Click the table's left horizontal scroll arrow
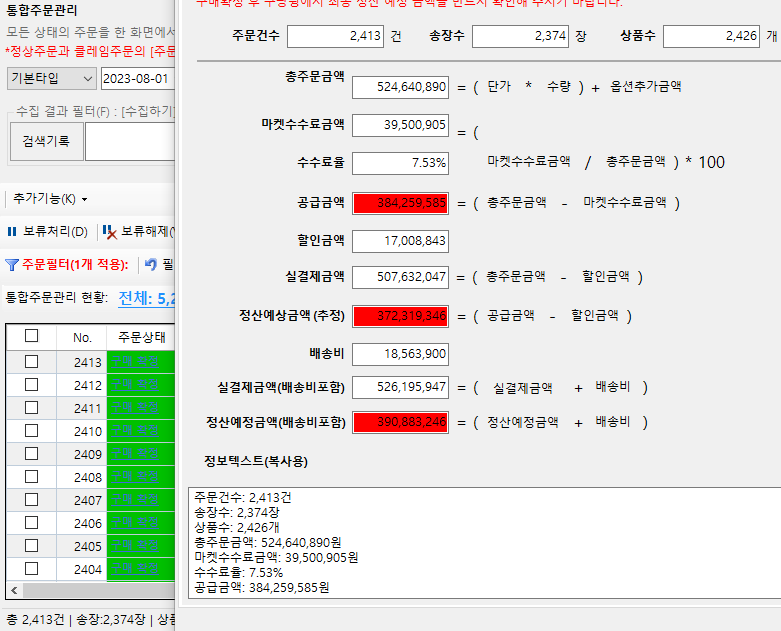781x631 pixels. [x=13, y=590]
